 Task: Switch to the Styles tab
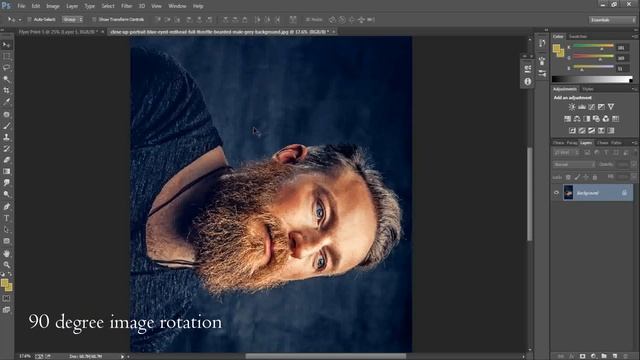[588, 89]
